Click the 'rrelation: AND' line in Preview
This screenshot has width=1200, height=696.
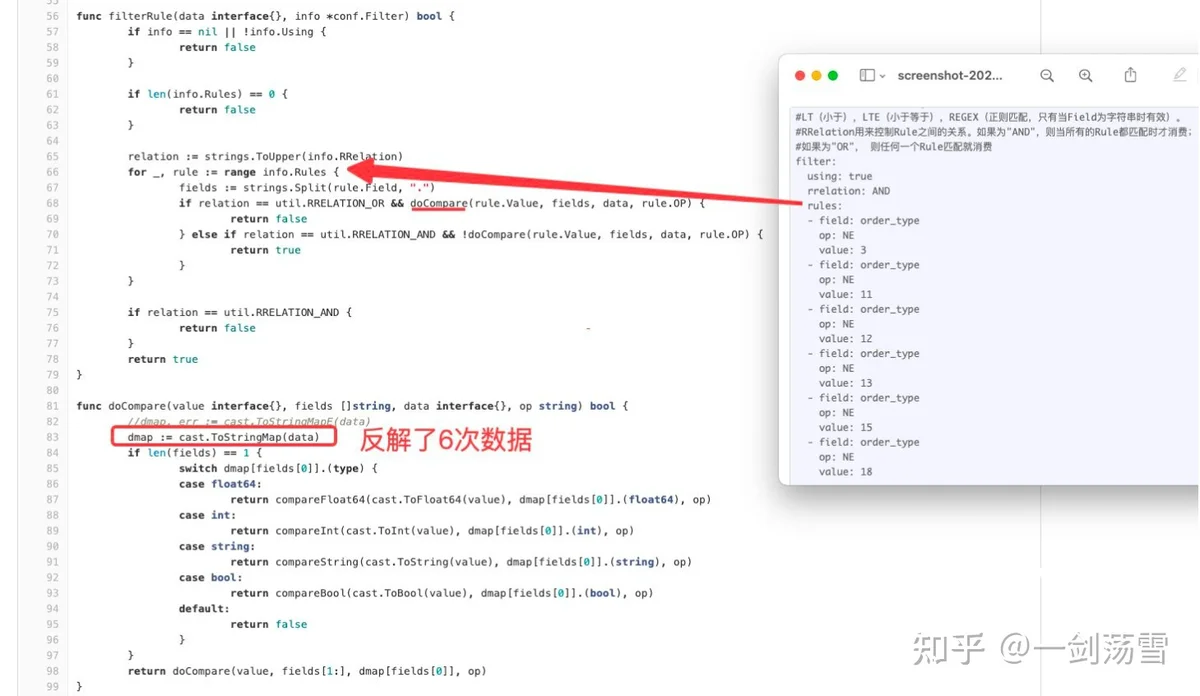pos(848,191)
